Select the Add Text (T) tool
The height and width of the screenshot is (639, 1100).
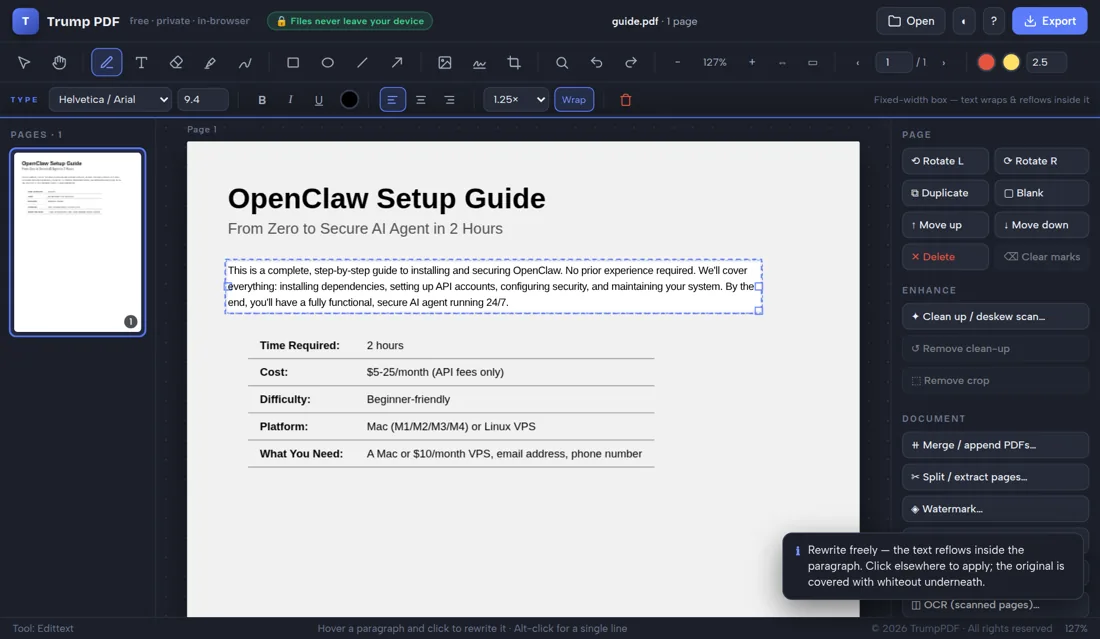(x=141, y=62)
